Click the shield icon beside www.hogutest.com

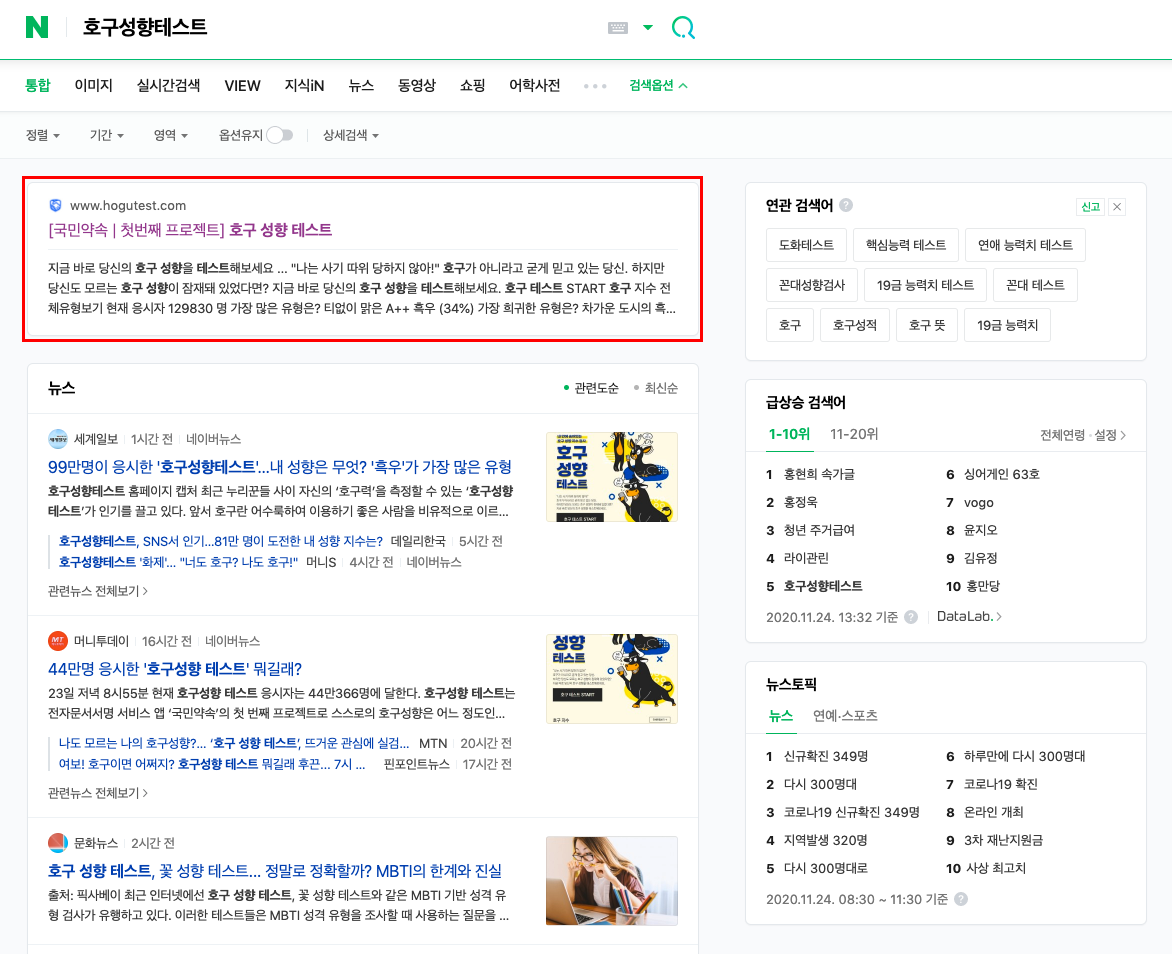(55, 206)
